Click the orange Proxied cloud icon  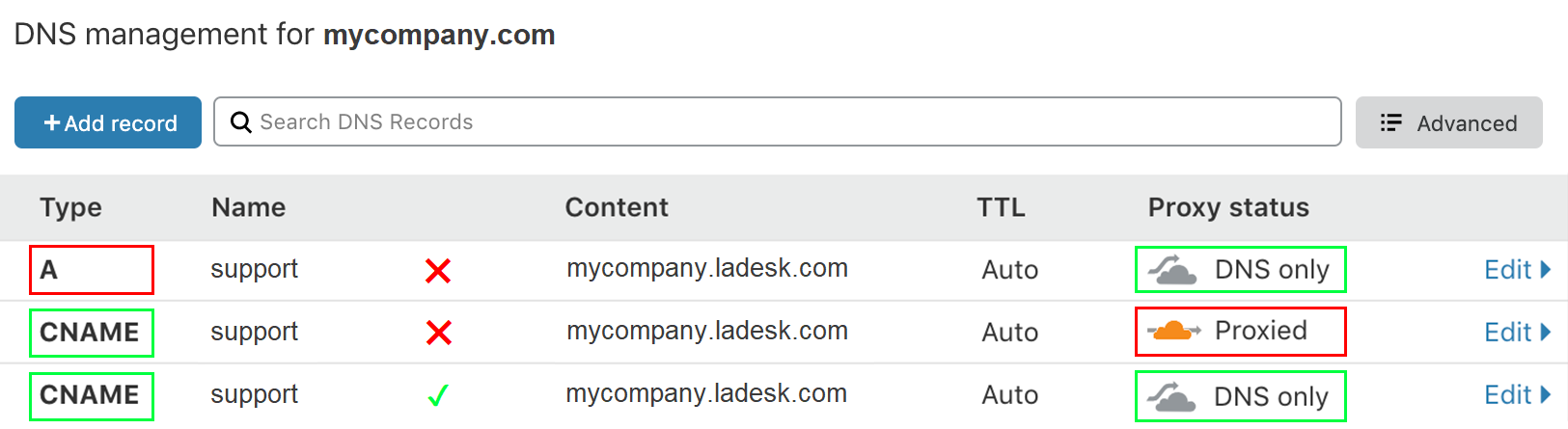coord(1173,331)
